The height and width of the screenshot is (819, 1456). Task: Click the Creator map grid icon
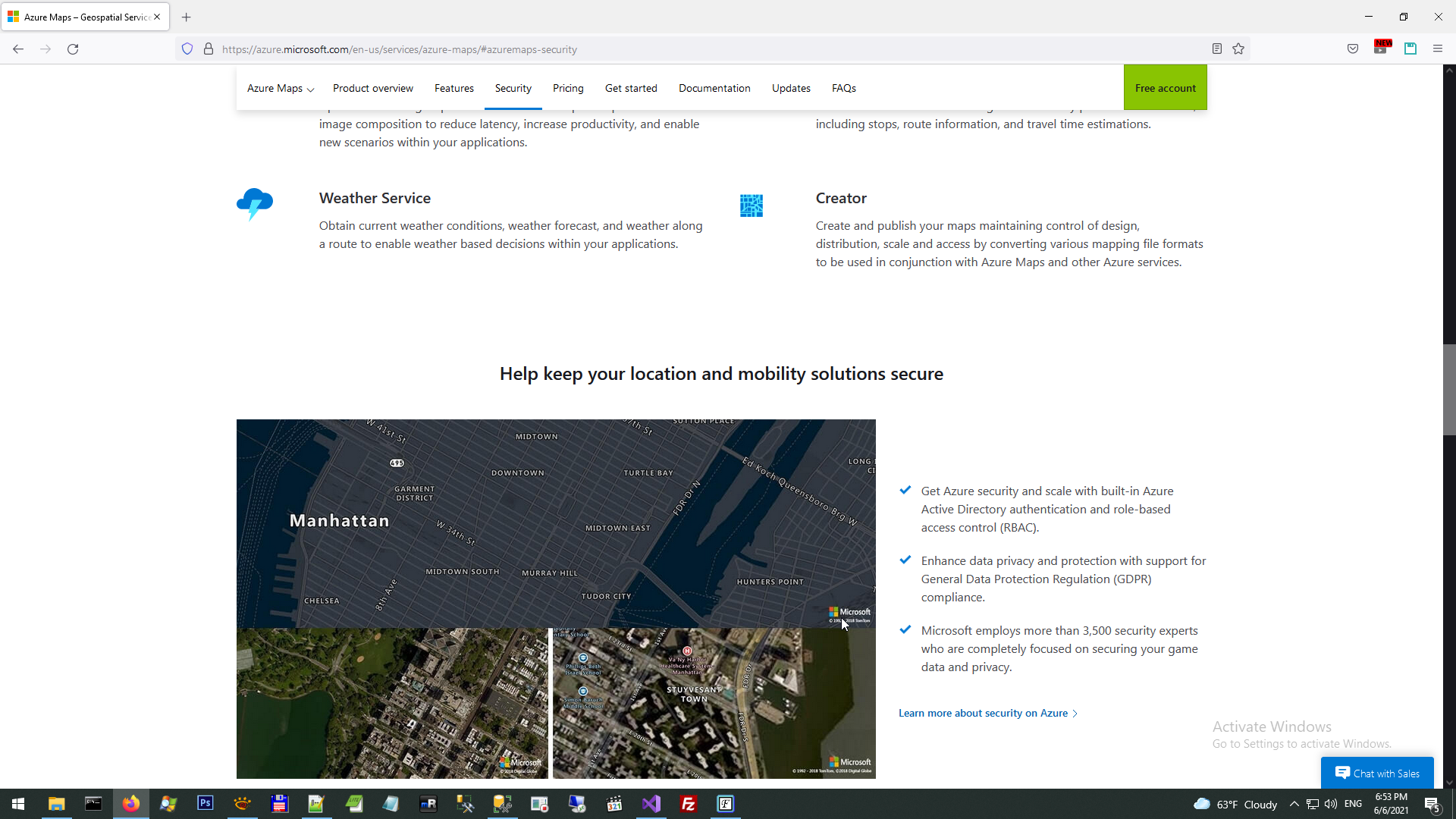click(x=751, y=206)
